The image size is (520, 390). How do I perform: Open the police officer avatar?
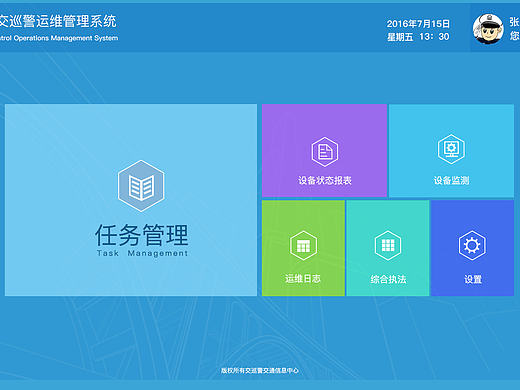coord(488,29)
